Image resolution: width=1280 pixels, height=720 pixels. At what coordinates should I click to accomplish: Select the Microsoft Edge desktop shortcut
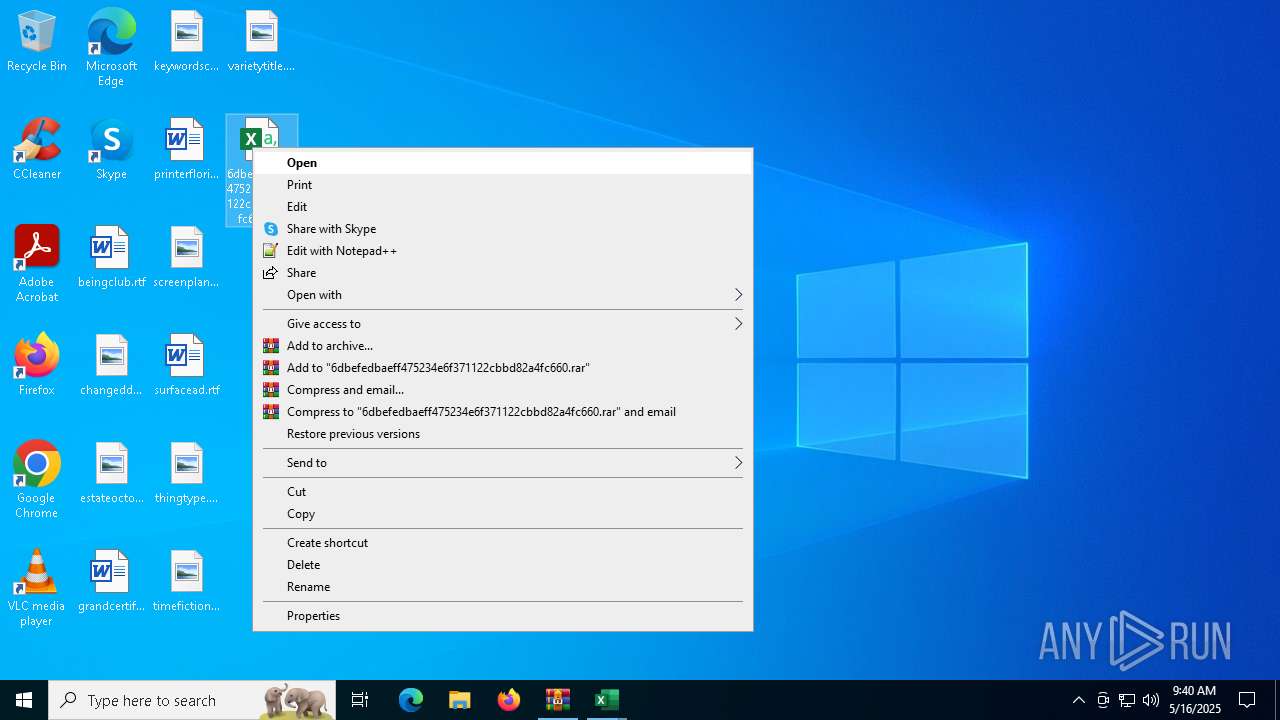point(111,47)
